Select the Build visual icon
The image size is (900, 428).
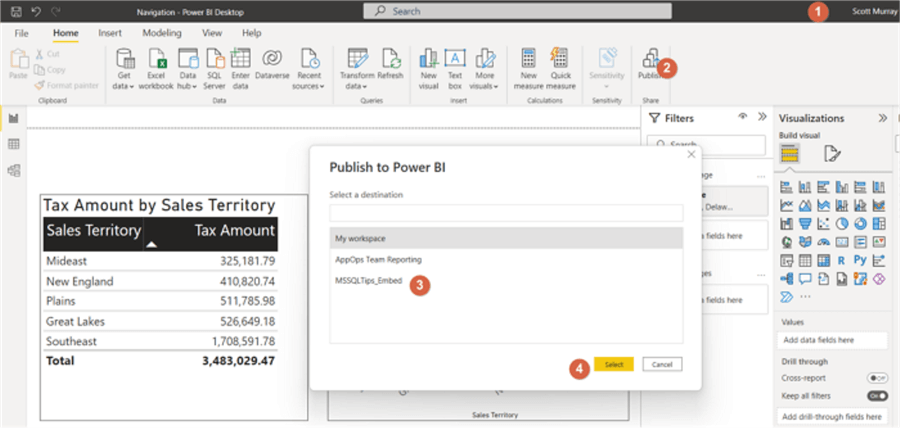(789, 153)
